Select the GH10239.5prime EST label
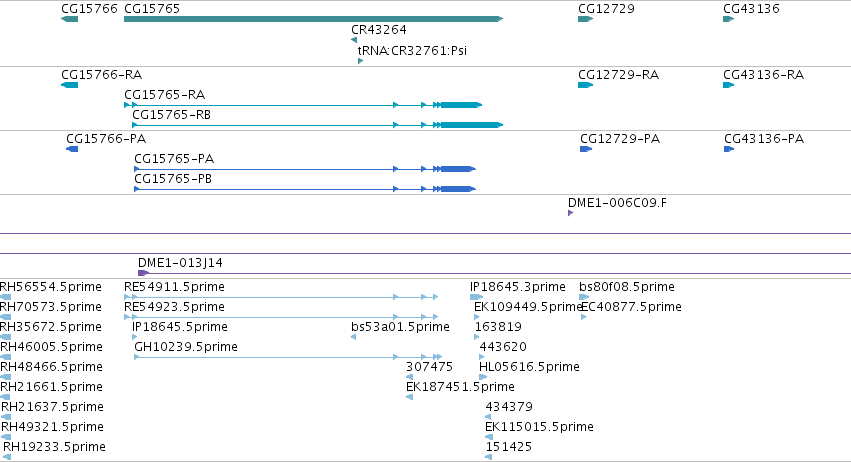Image resolution: width=851 pixels, height=462 pixels. (186, 347)
